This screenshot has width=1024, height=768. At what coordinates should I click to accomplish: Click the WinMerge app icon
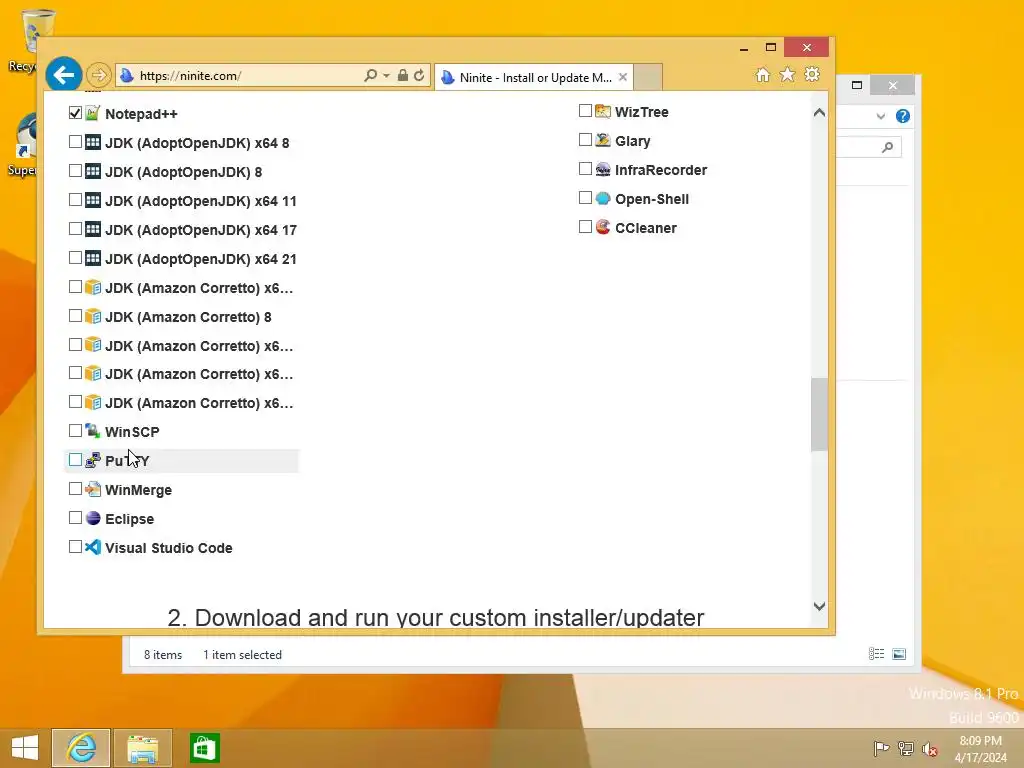[93, 489]
